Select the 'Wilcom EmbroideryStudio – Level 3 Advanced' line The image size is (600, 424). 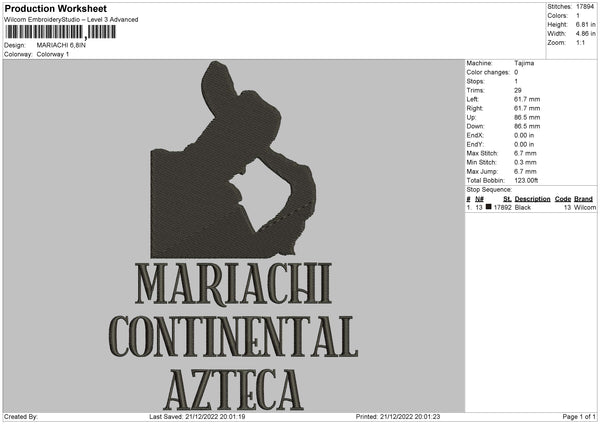coord(71,20)
